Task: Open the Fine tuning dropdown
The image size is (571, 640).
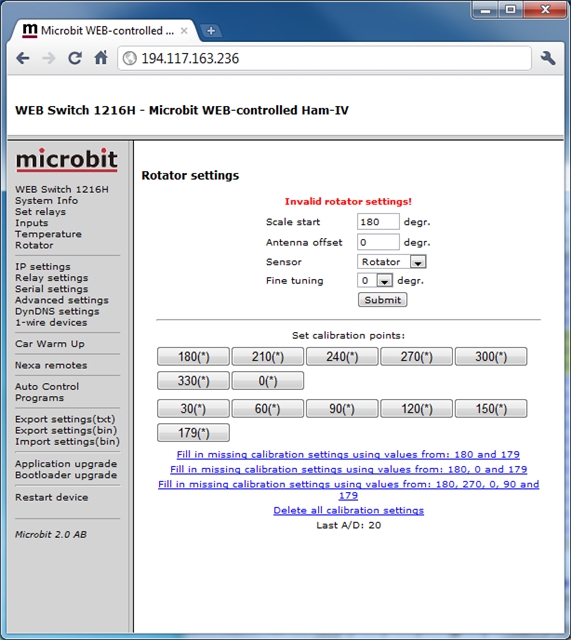Action: point(375,280)
